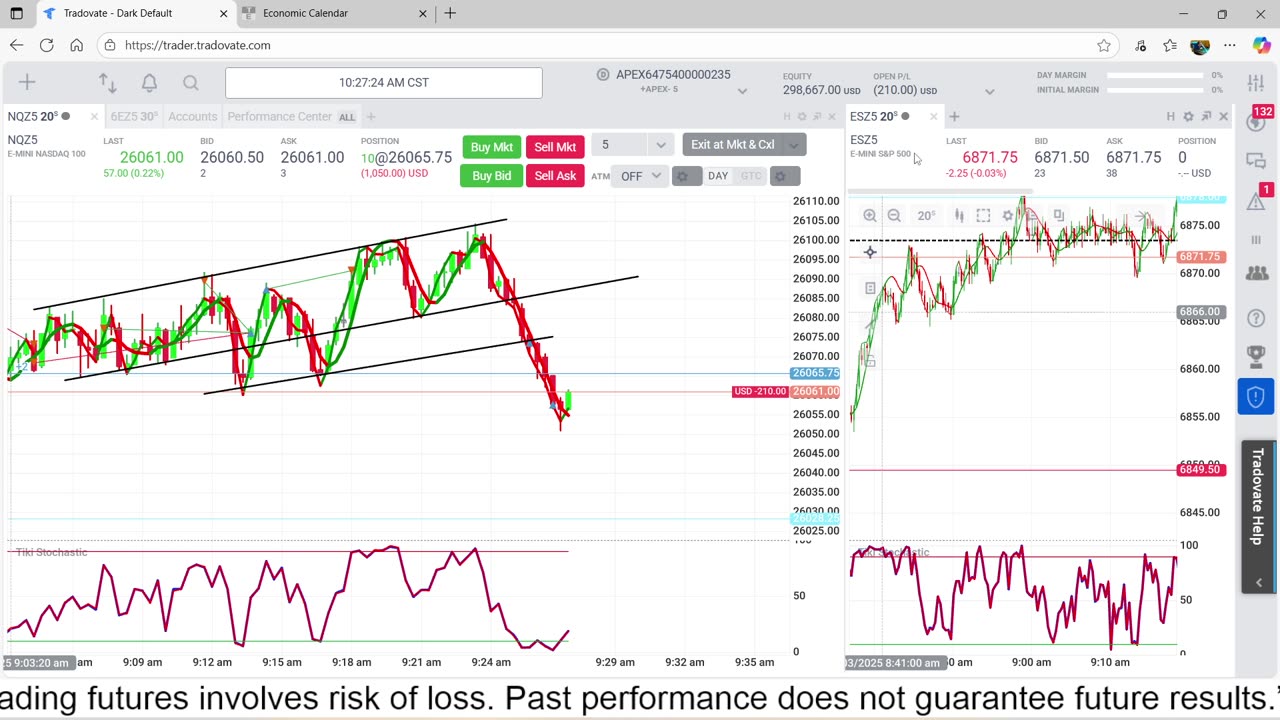Click the H icon in ESZ5 panel header
The height and width of the screenshot is (720, 1280).
[1170, 117]
